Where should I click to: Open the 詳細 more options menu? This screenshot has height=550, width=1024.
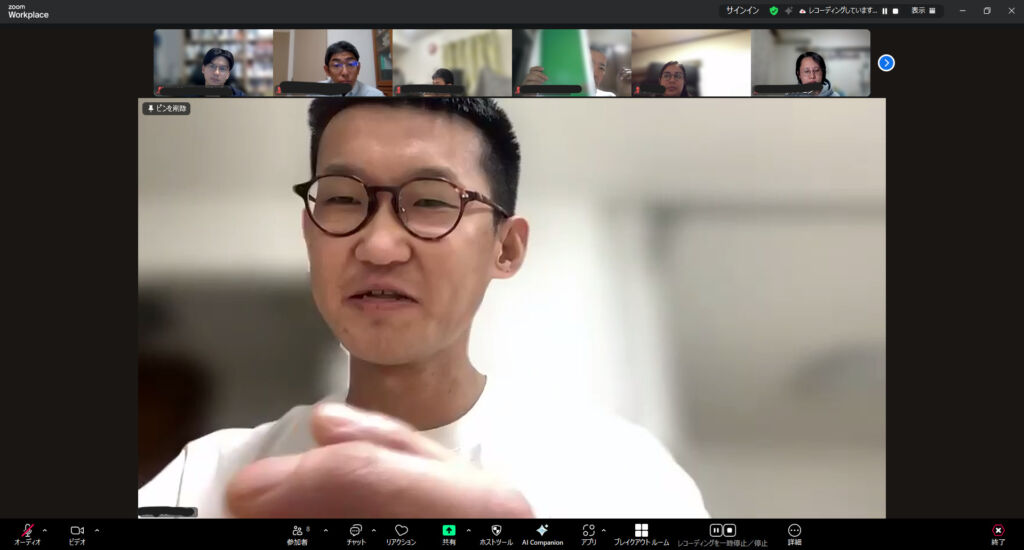point(794,531)
